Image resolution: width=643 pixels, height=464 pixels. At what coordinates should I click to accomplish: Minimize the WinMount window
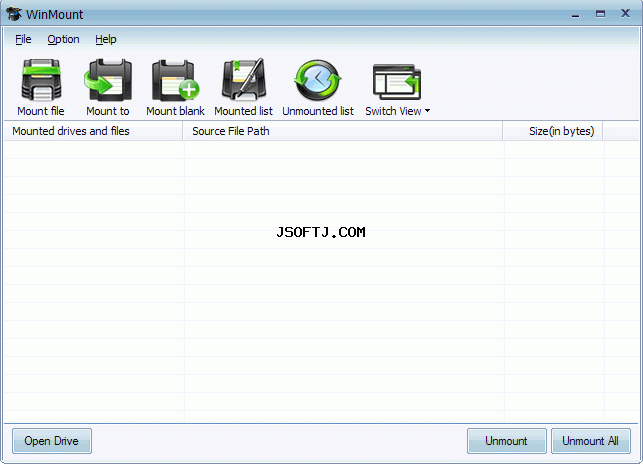click(x=576, y=15)
